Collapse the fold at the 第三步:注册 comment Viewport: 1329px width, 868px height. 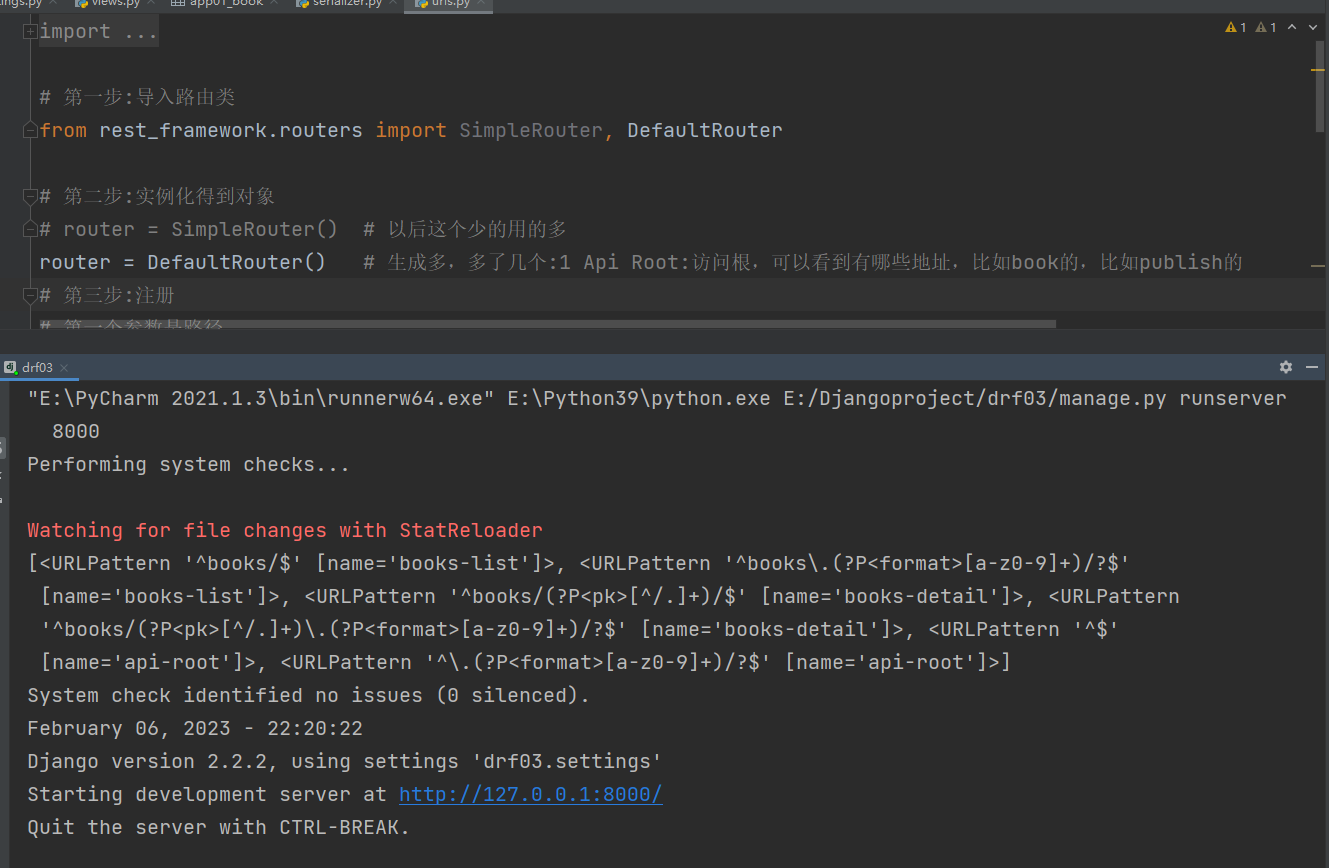coord(30,296)
